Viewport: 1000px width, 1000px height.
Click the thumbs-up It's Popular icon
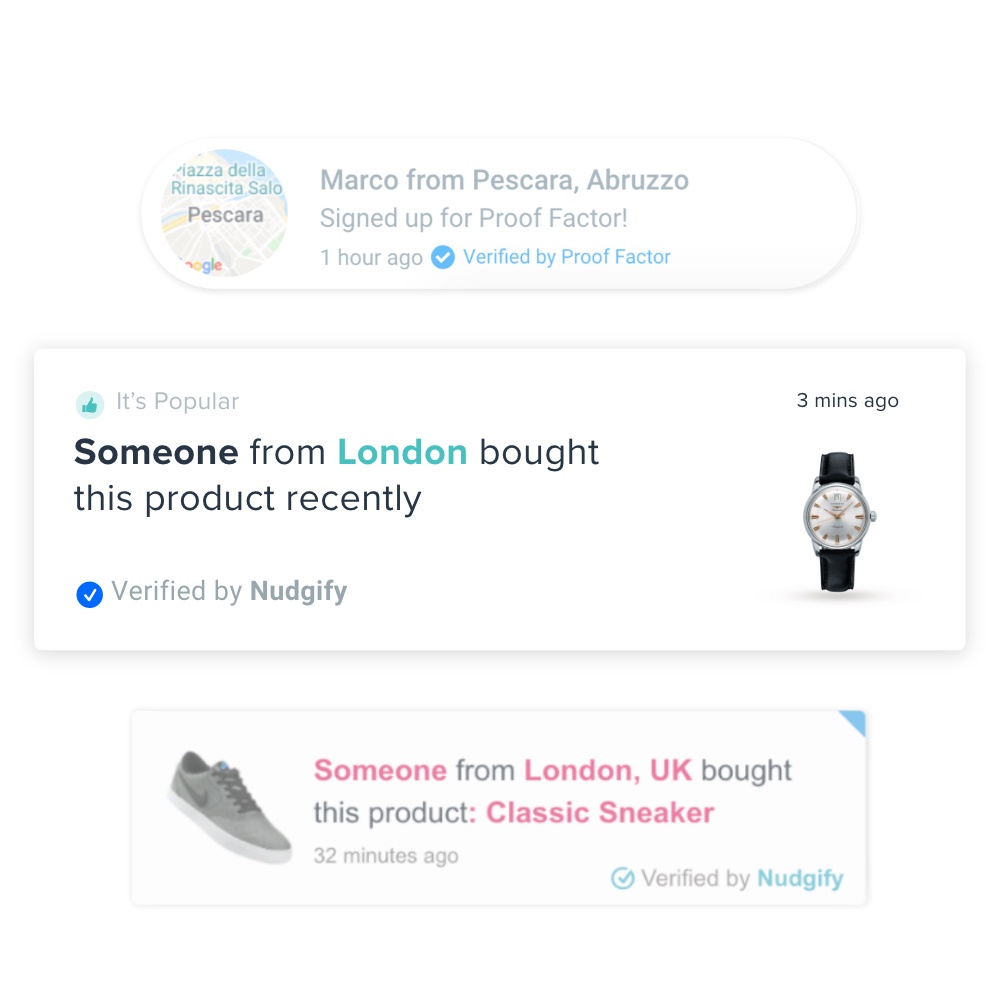tap(90, 404)
